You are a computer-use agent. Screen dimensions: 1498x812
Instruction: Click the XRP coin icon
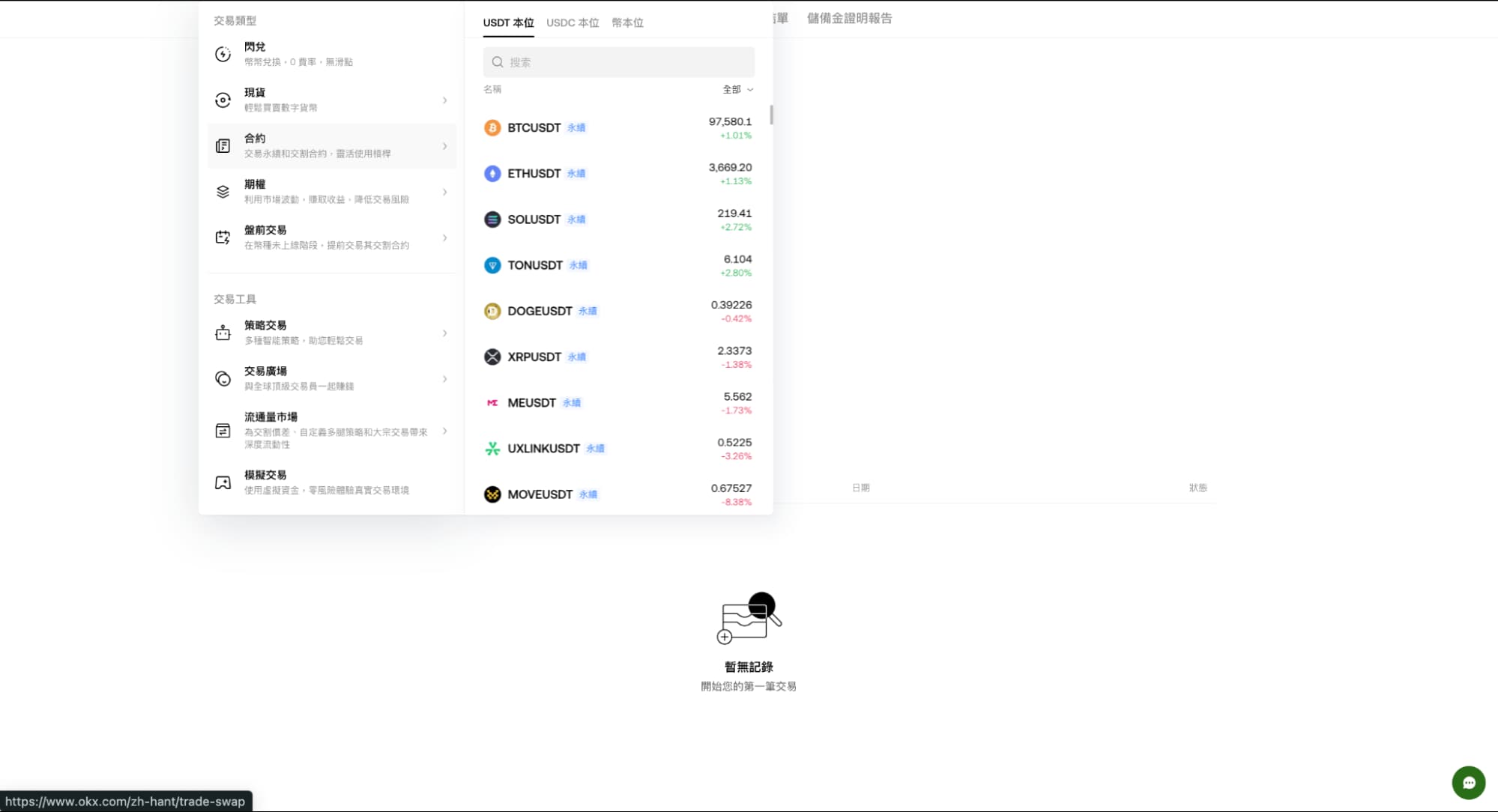(x=492, y=357)
